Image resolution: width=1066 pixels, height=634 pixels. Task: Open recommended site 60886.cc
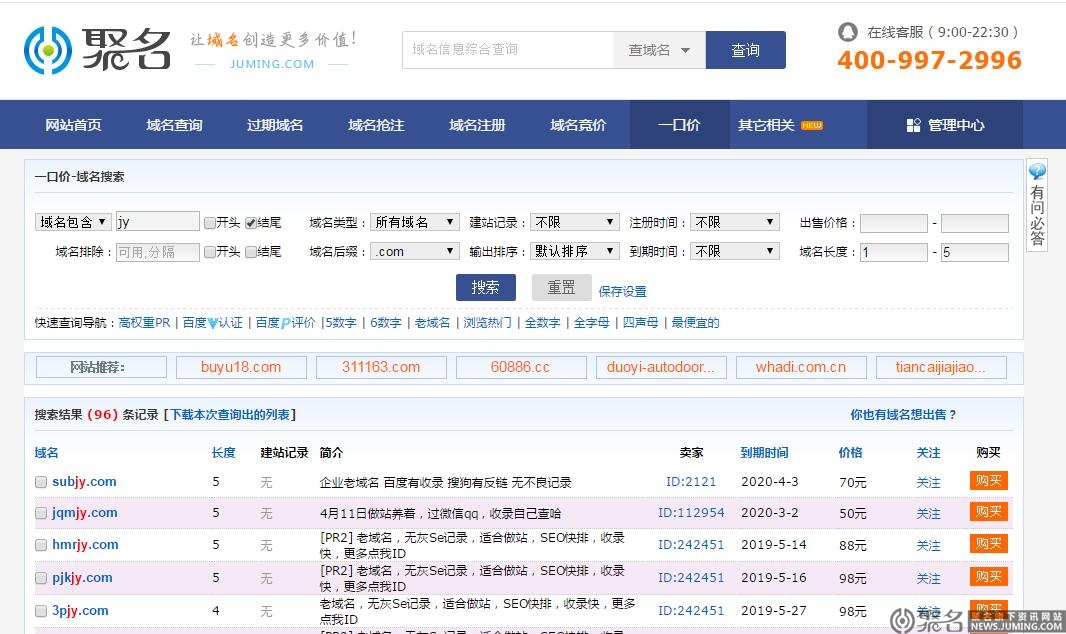(x=520, y=367)
